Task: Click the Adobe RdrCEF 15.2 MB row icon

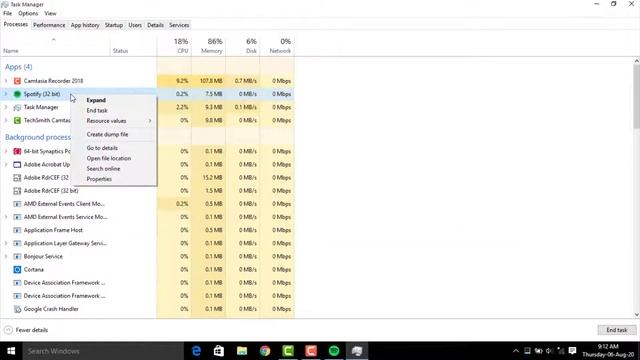Action: (17, 178)
